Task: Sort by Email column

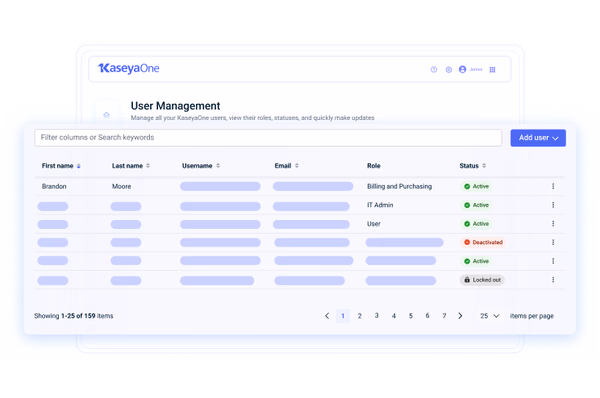Action: click(297, 166)
